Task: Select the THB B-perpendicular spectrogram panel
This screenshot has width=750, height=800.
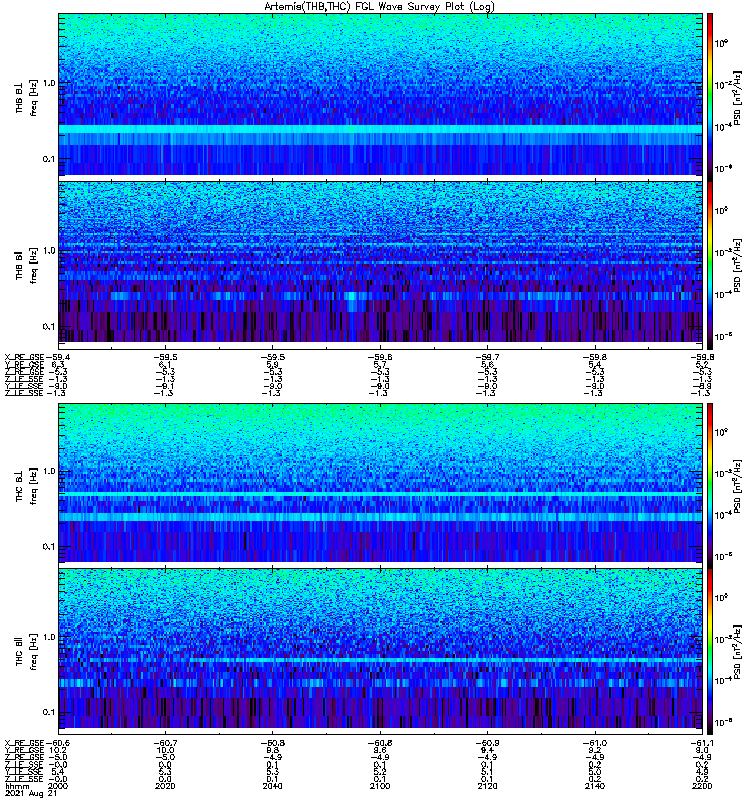Action: [x=381, y=94]
